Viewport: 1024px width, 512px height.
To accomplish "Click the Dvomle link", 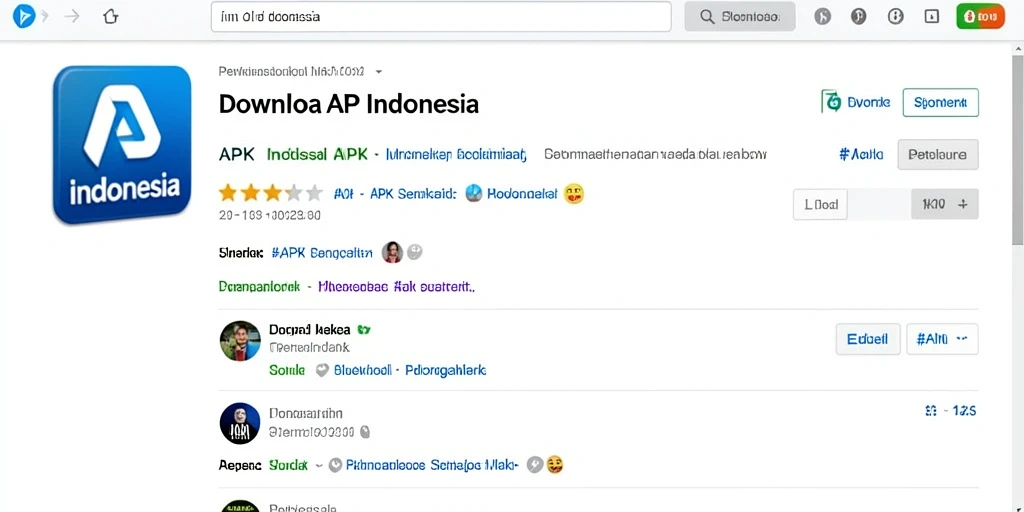I will (x=869, y=102).
